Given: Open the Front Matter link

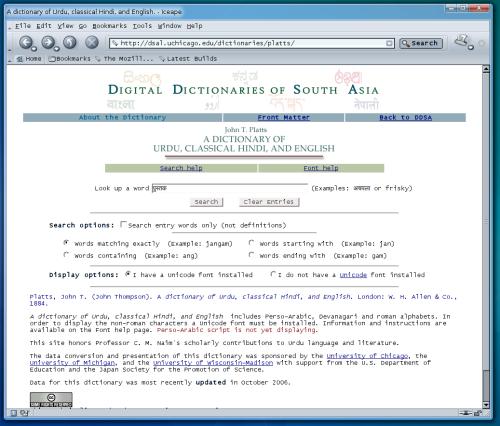Looking at the screenshot, I should pyautogui.click(x=284, y=117).
